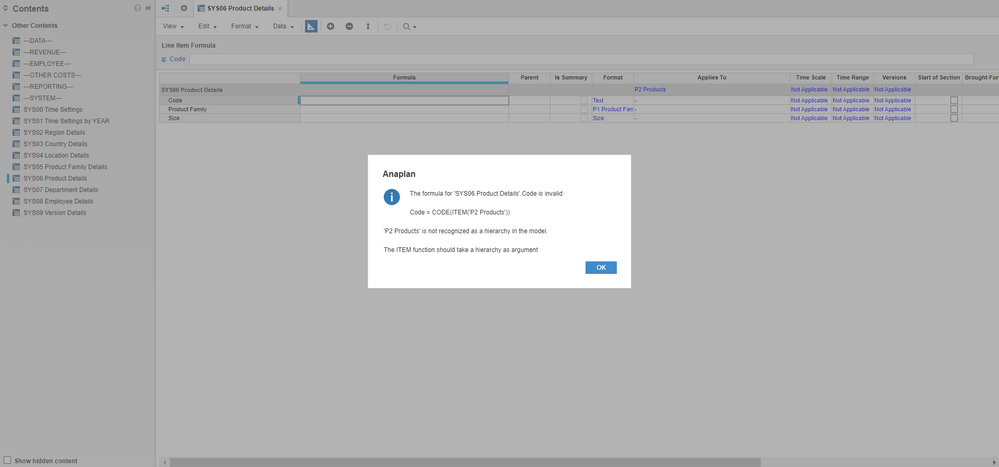999x467 pixels.
Task: Click the undo arrow icon
Action: click(387, 26)
